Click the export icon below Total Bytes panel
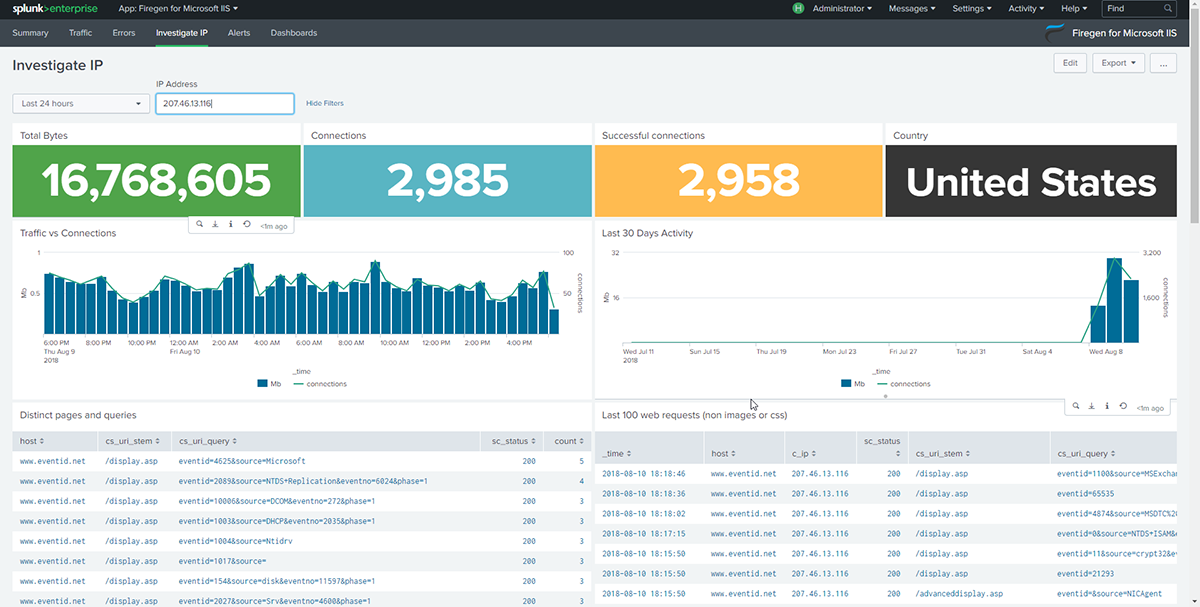Viewport: 1200px width, 607px height. pos(215,225)
